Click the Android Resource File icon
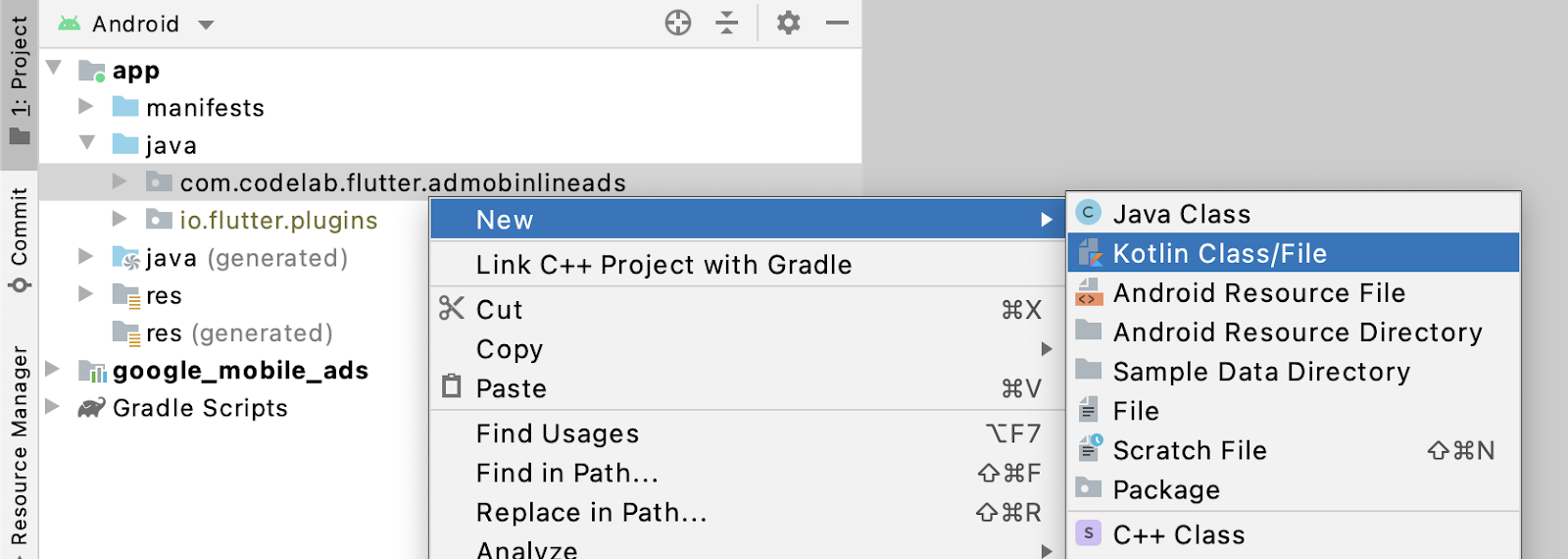This screenshot has height=559, width=1568. pos(1088,292)
